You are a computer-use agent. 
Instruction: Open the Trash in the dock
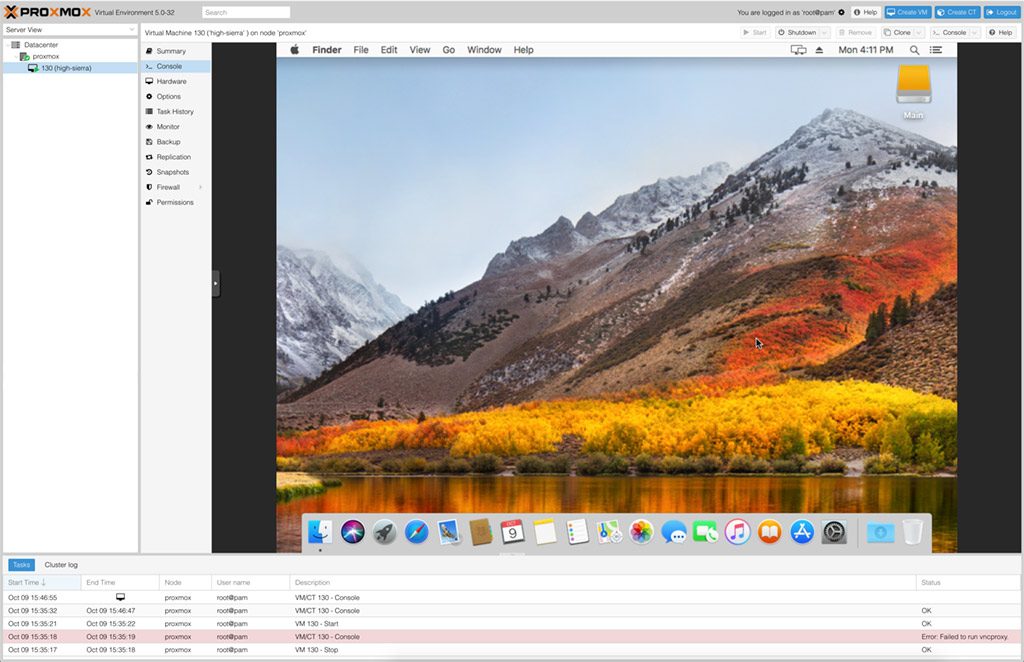click(912, 532)
